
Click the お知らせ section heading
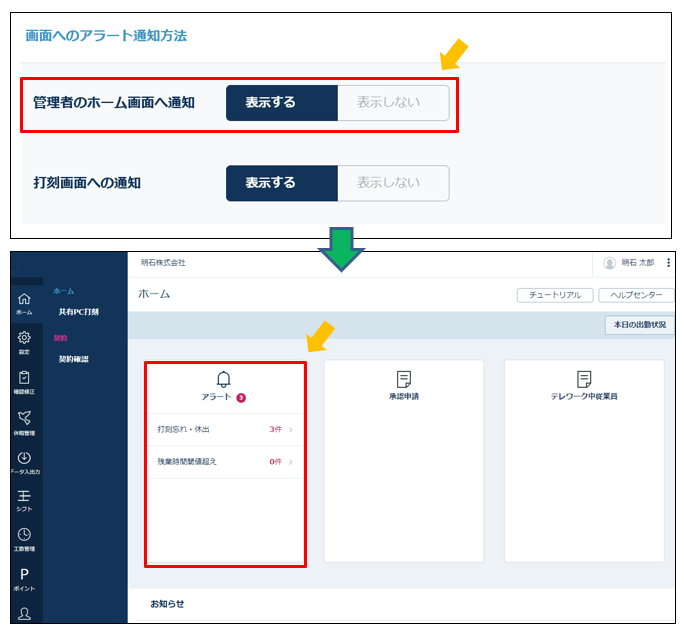[167, 604]
